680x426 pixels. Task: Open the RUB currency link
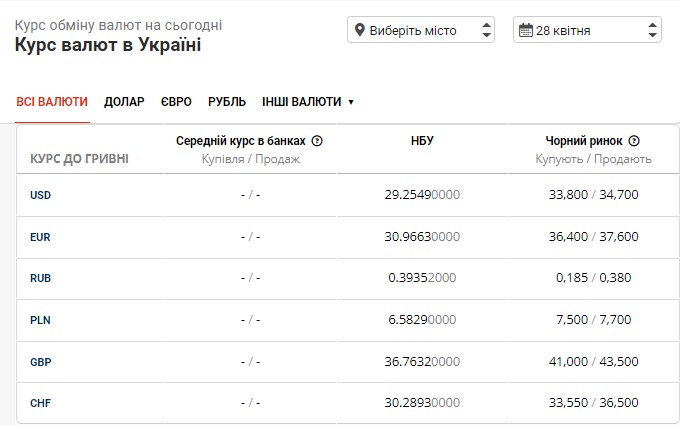tap(41, 278)
